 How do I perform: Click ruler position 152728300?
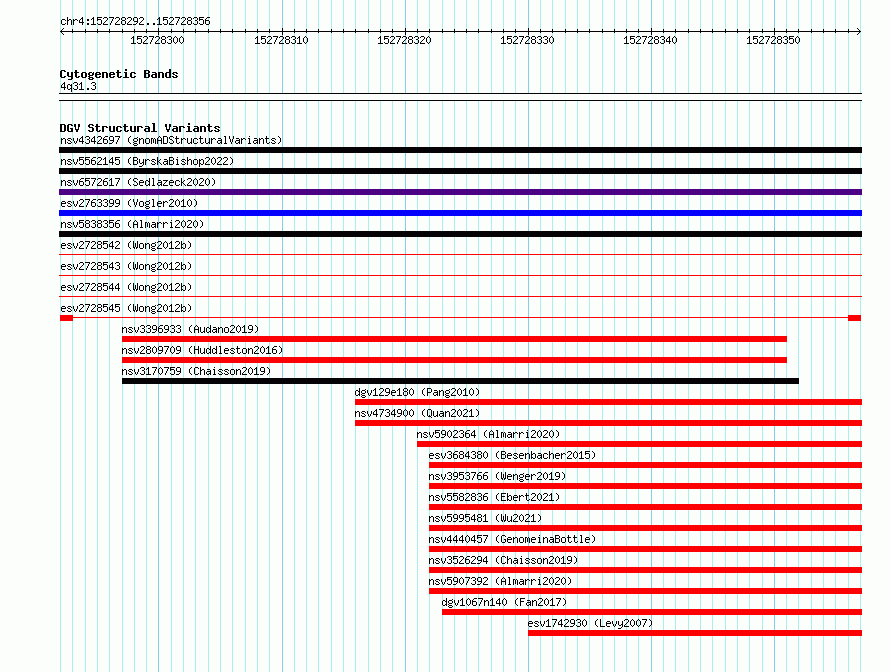[x=157, y=40]
